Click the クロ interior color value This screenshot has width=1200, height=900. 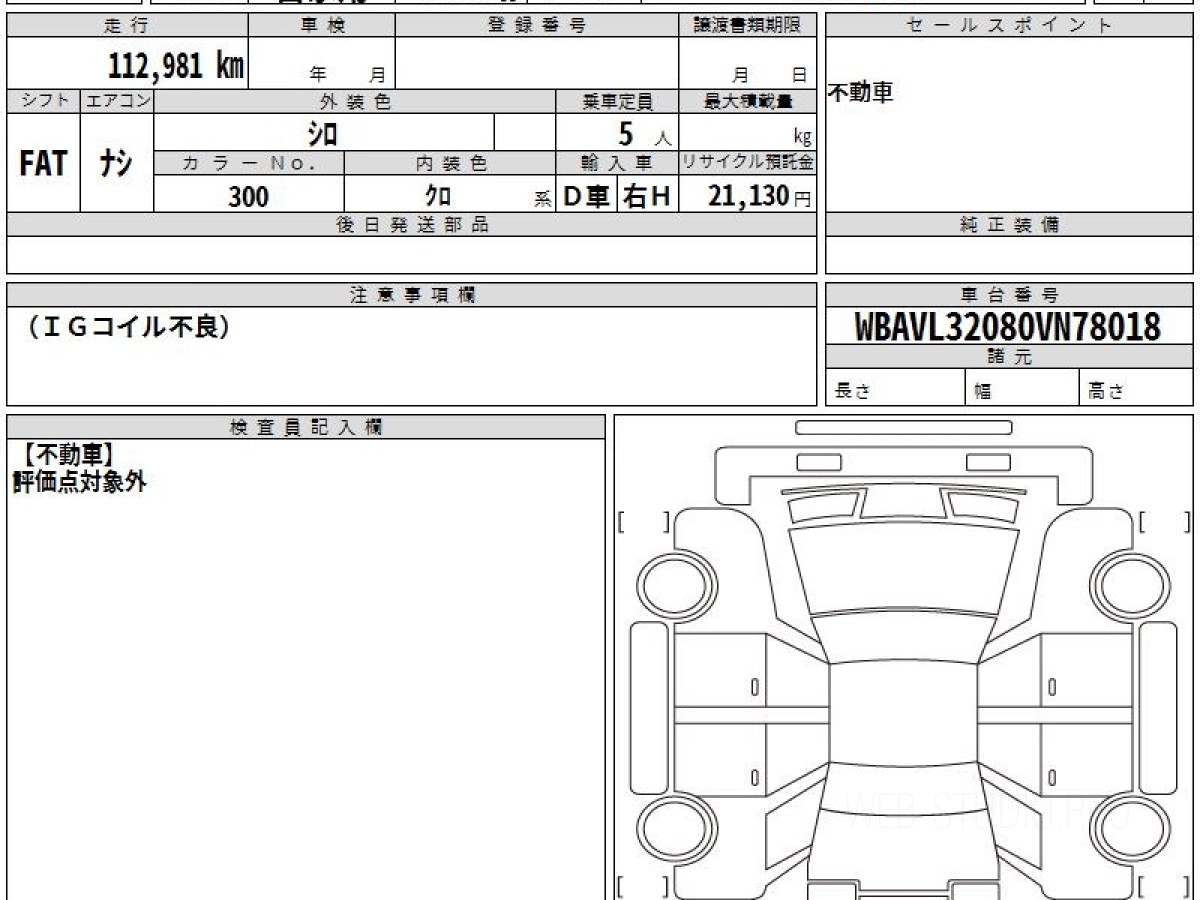click(437, 196)
